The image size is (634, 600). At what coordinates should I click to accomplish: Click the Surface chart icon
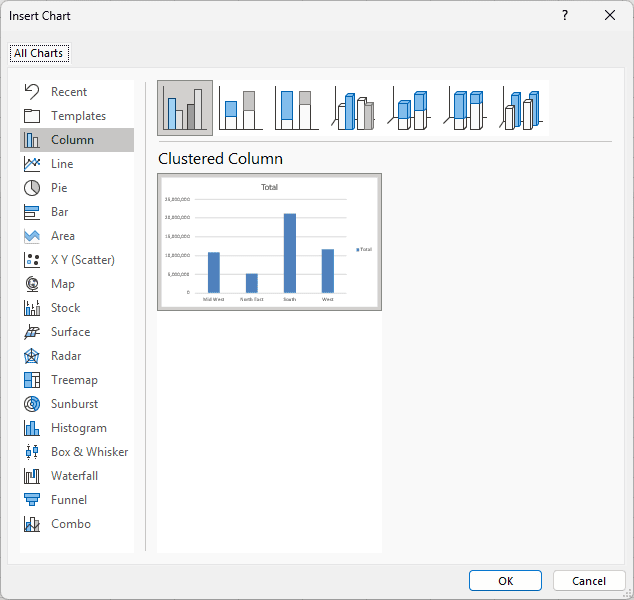tap(32, 332)
